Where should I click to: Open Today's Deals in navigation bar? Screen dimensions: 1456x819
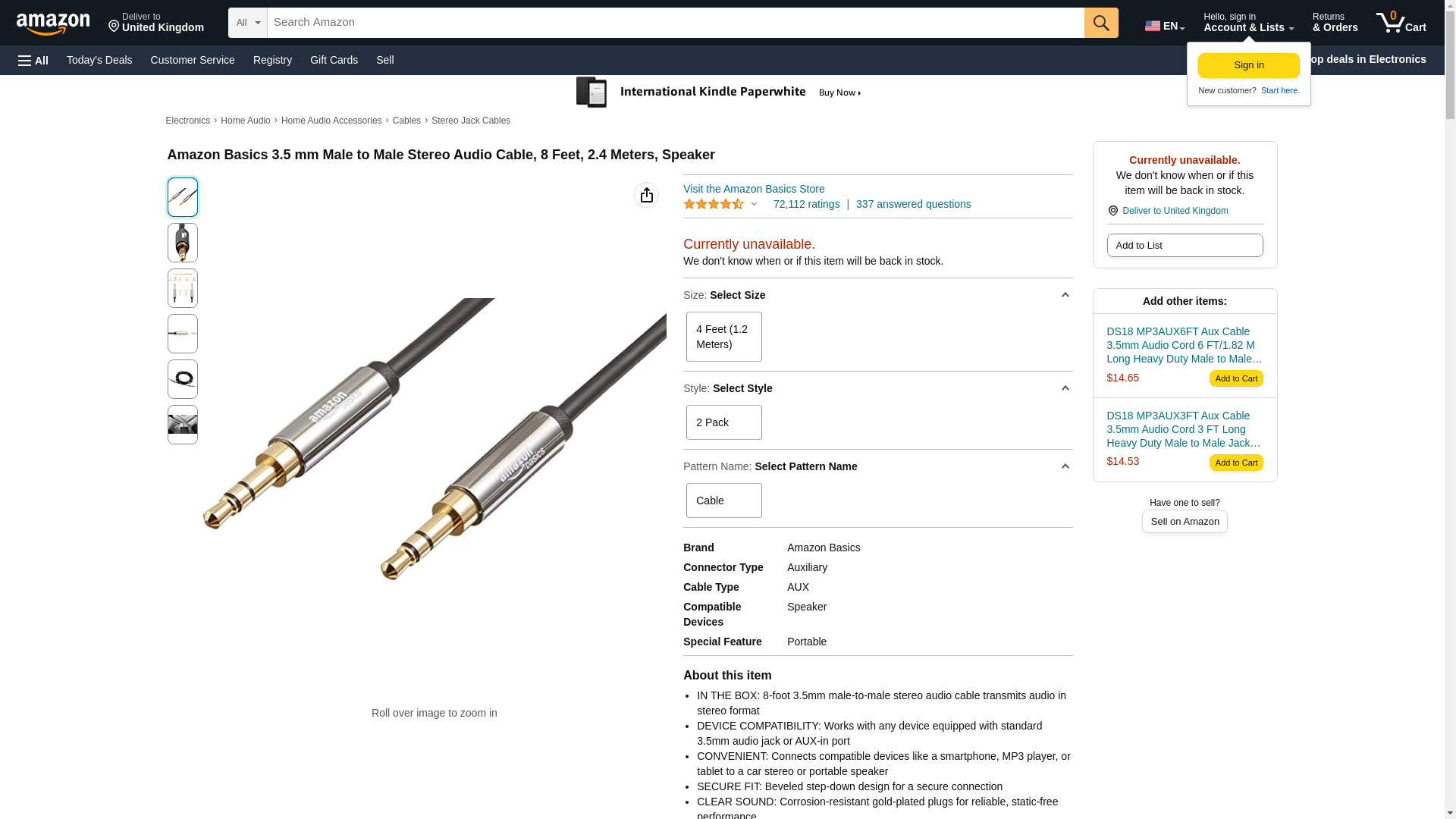[x=99, y=60]
